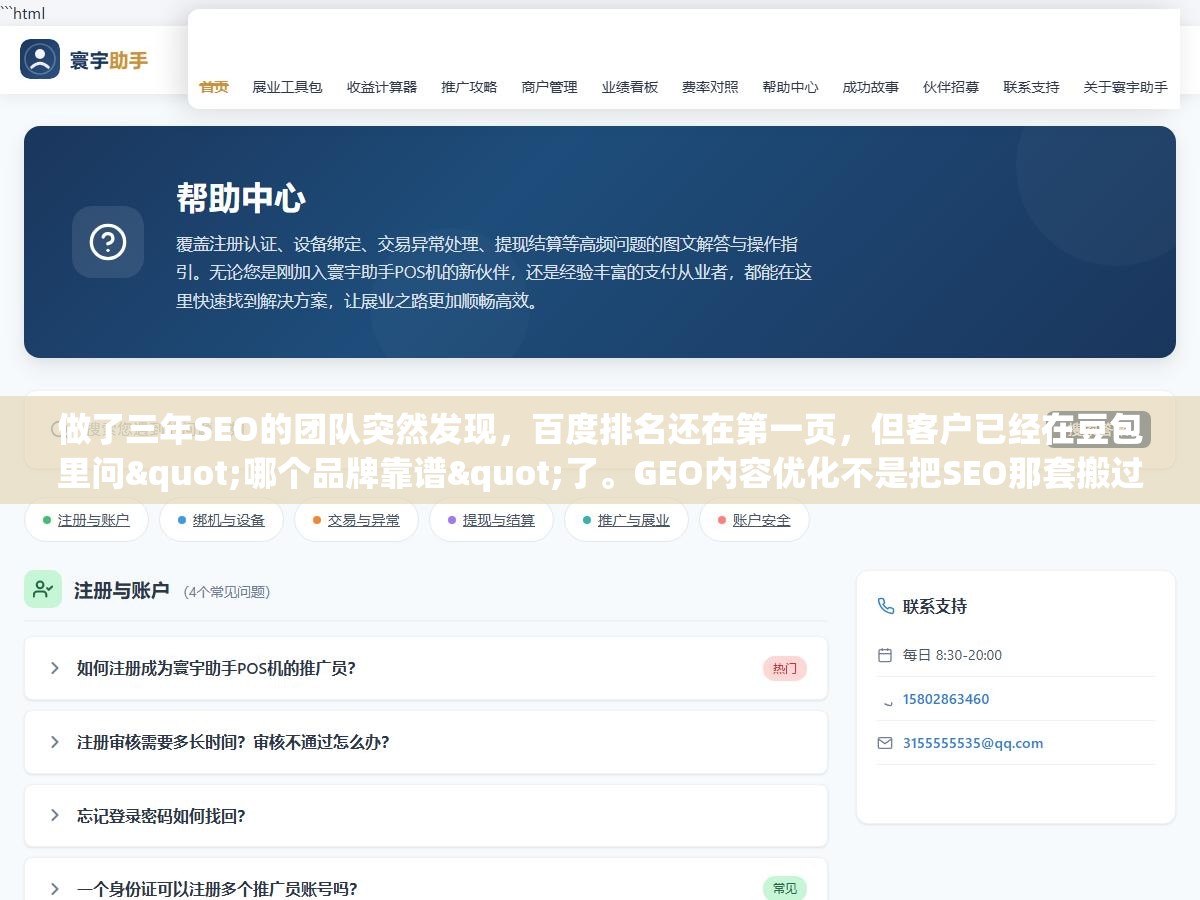1200x900 pixels.
Task: Click the calendar icon beside 每日 8:30-20:00
Action: [x=884, y=655]
